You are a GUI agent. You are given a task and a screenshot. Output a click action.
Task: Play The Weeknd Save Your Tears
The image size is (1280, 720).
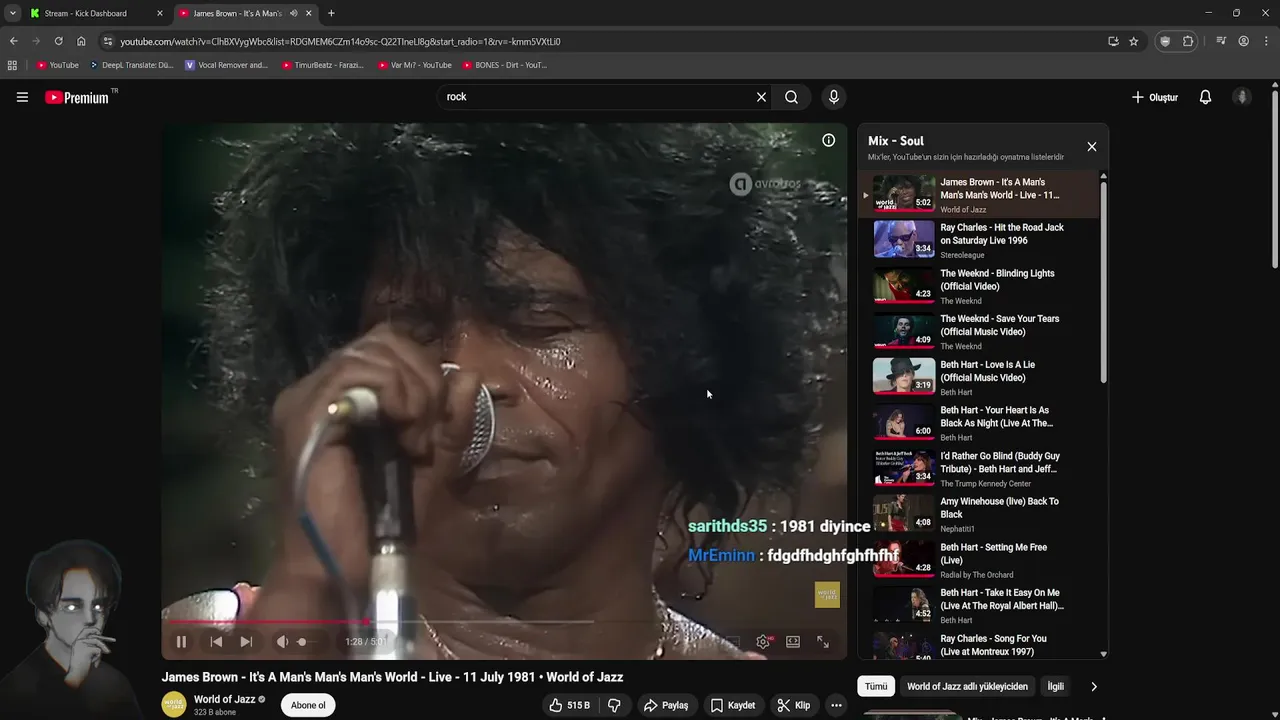[x=979, y=332]
